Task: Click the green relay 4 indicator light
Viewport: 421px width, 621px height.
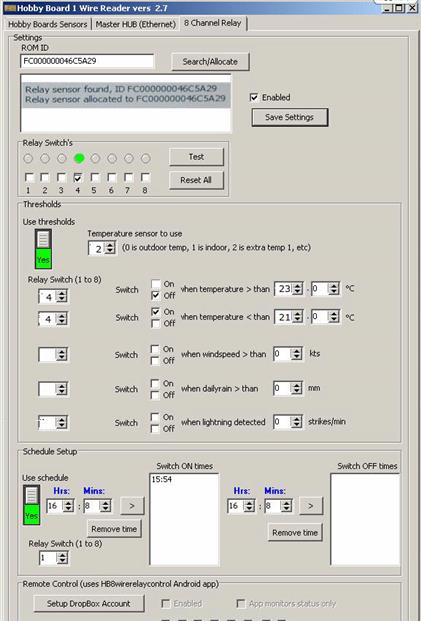Action: [x=79, y=159]
